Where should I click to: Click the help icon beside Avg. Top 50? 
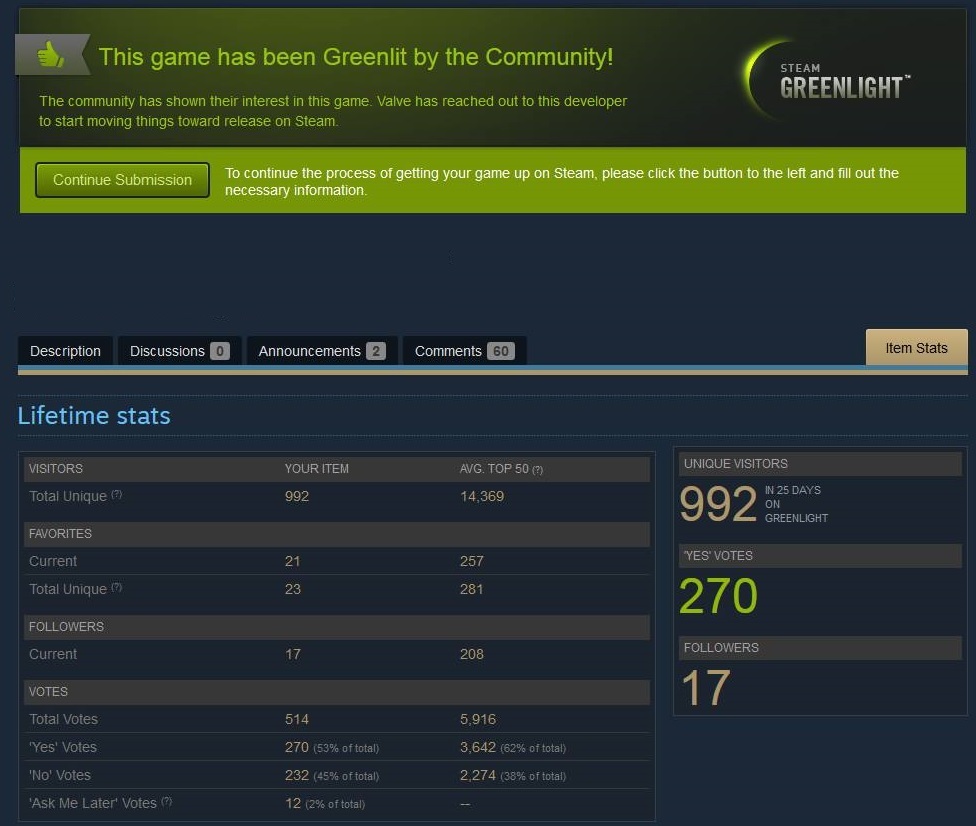pos(537,470)
